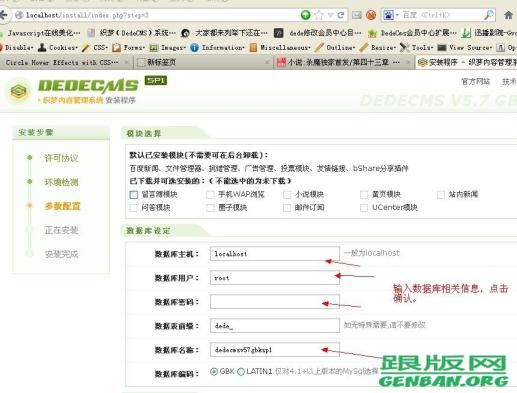Screen dimensions: 517x393
Task: Click the 参数配置 step in sidebar
Action: pyautogui.click(x=62, y=206)
